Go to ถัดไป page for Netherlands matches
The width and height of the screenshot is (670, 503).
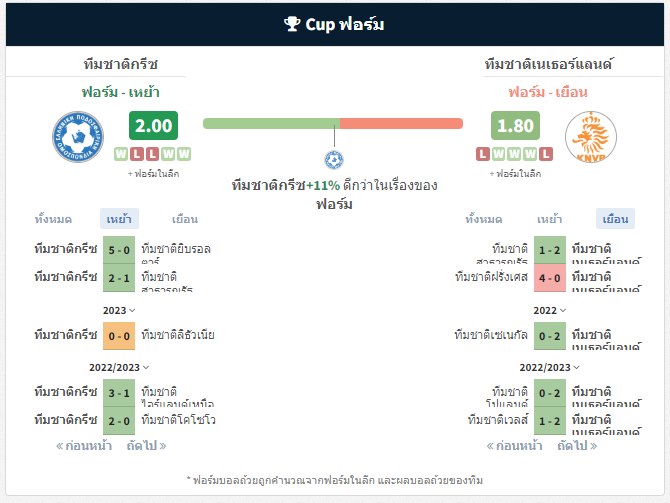[x=577, y=446]
